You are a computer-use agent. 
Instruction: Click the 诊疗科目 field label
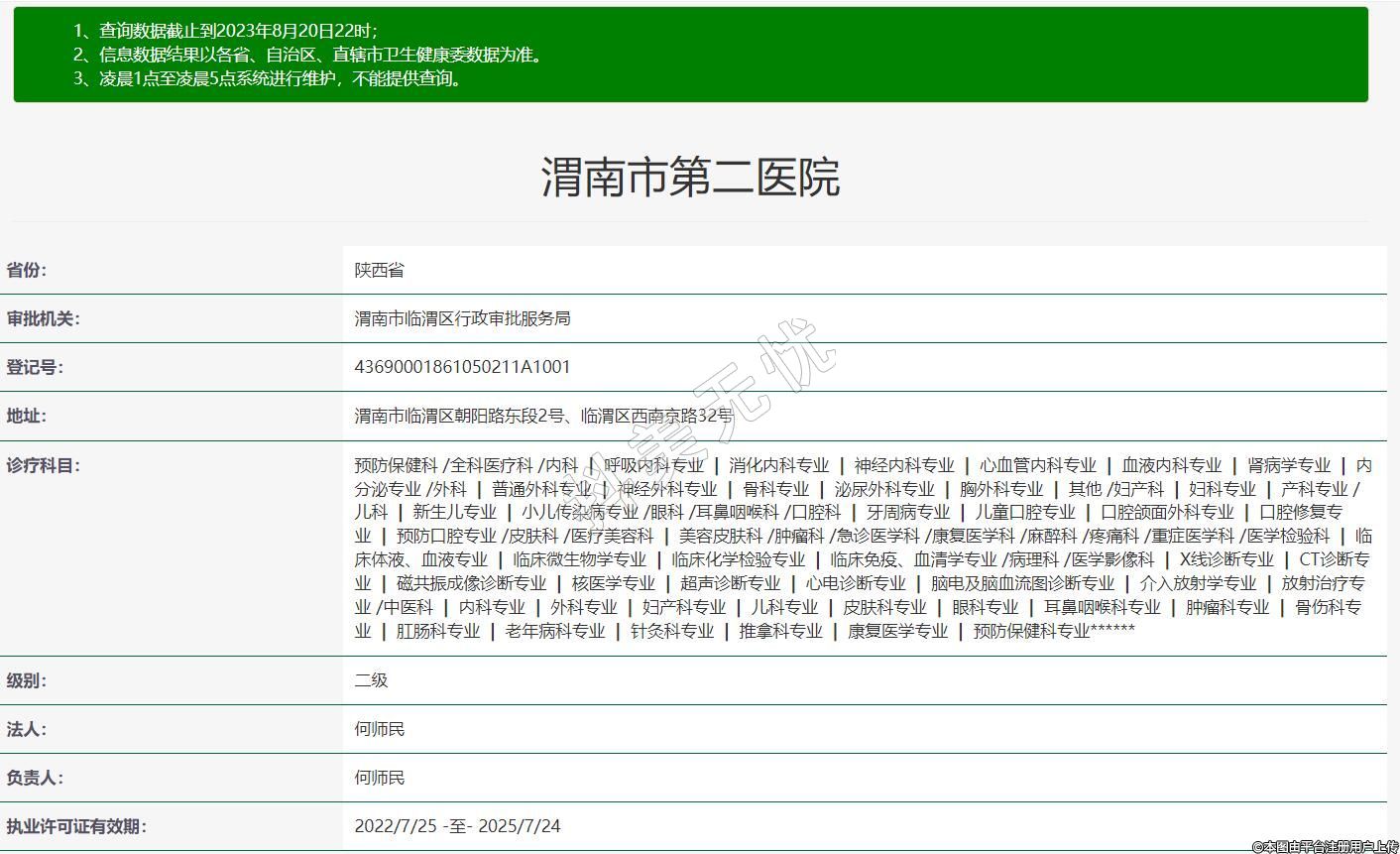[x=43, y=465]
